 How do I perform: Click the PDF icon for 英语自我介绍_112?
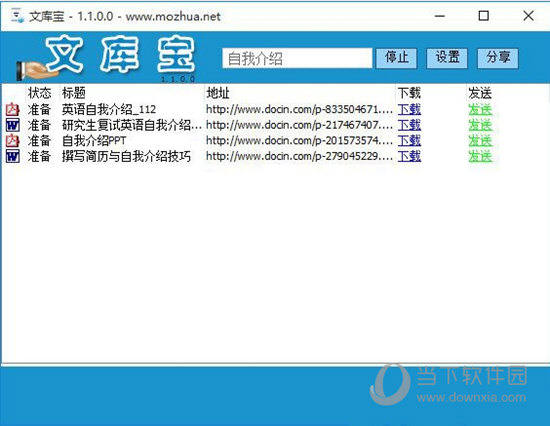13,109
